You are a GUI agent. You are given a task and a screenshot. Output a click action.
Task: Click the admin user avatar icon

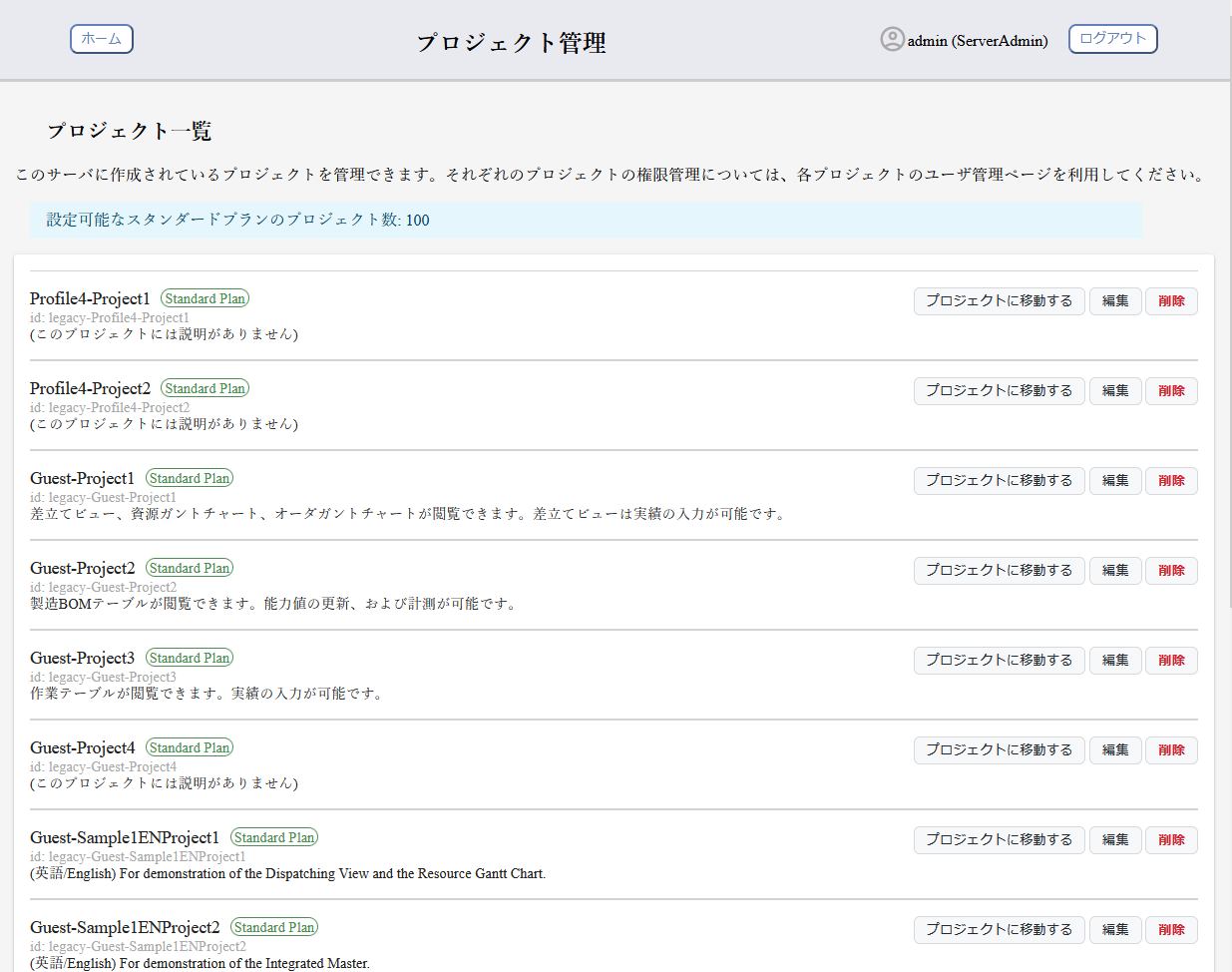[891, 39]
